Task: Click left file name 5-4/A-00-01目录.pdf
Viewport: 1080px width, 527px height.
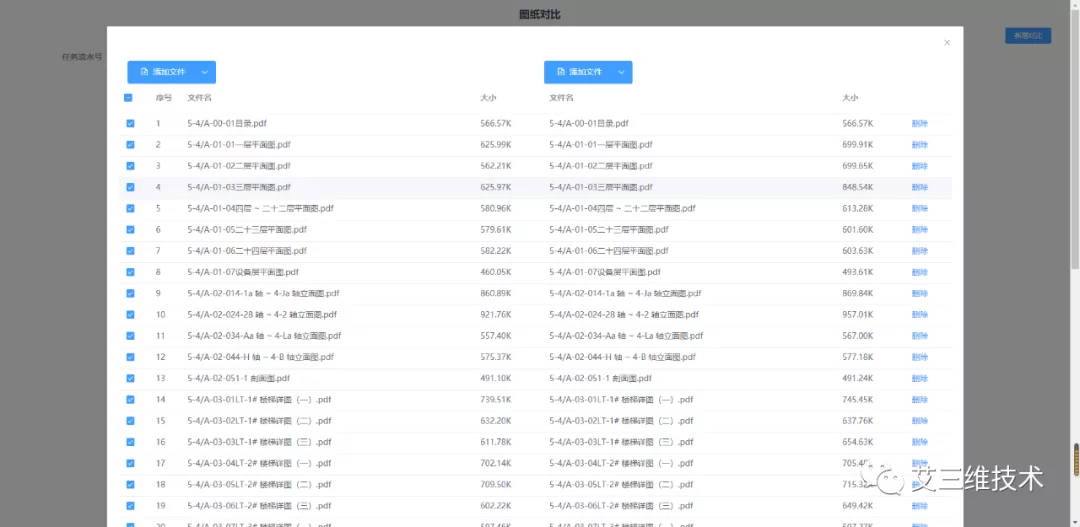Action: point(227,124)
